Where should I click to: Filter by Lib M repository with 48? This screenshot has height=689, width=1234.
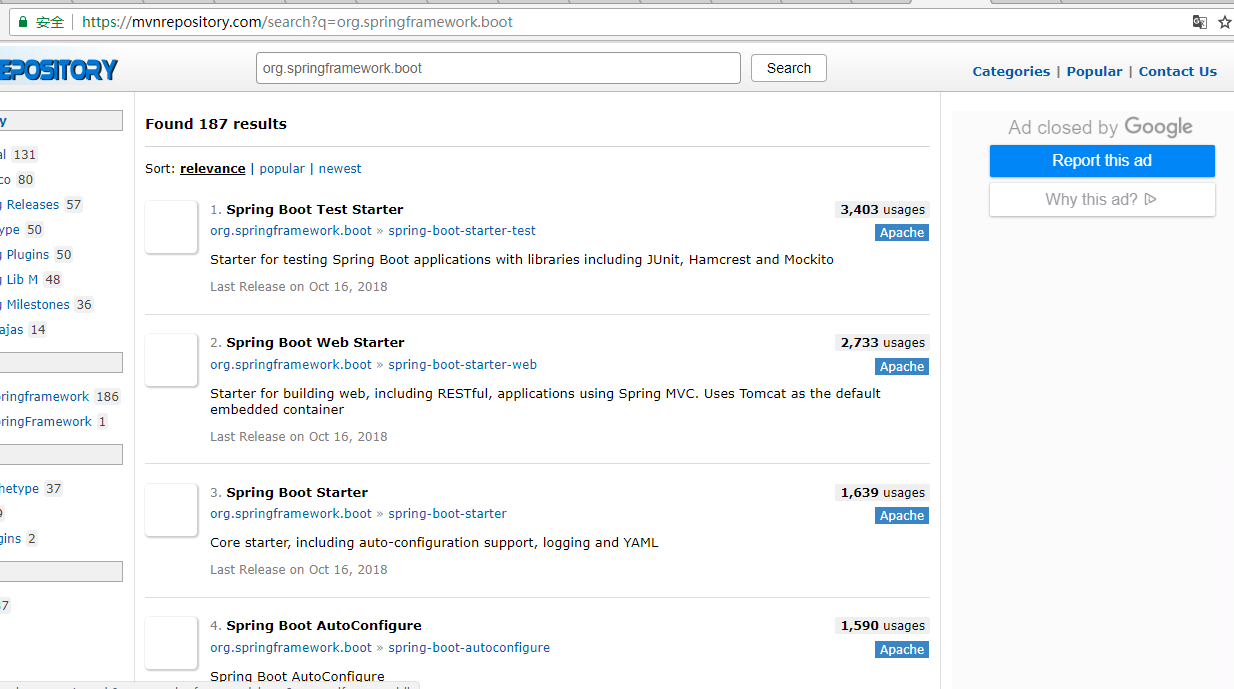coord(32,280)
